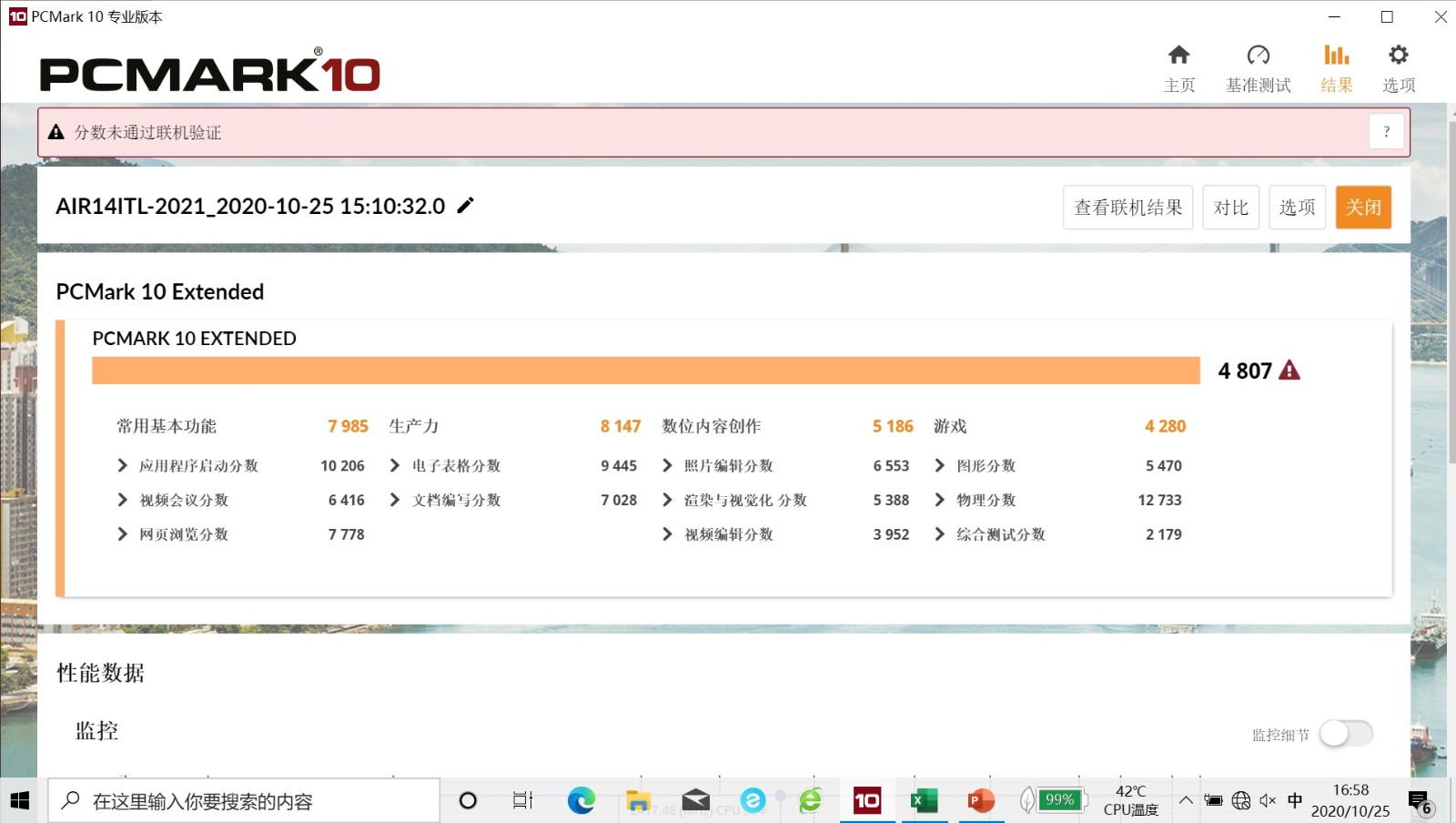This screenshot has height=823, width=1456.
Task: Open Task View icon on taskbar
Action: (522, 801)
